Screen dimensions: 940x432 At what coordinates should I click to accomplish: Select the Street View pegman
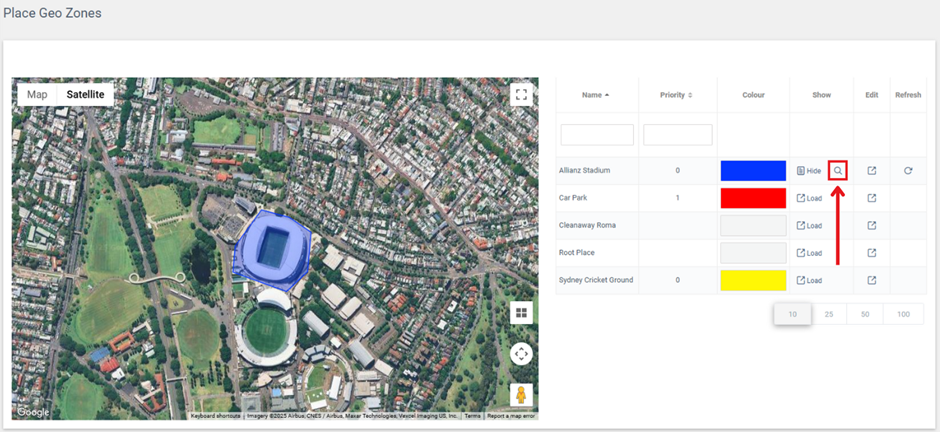click(x=521, y=395)
